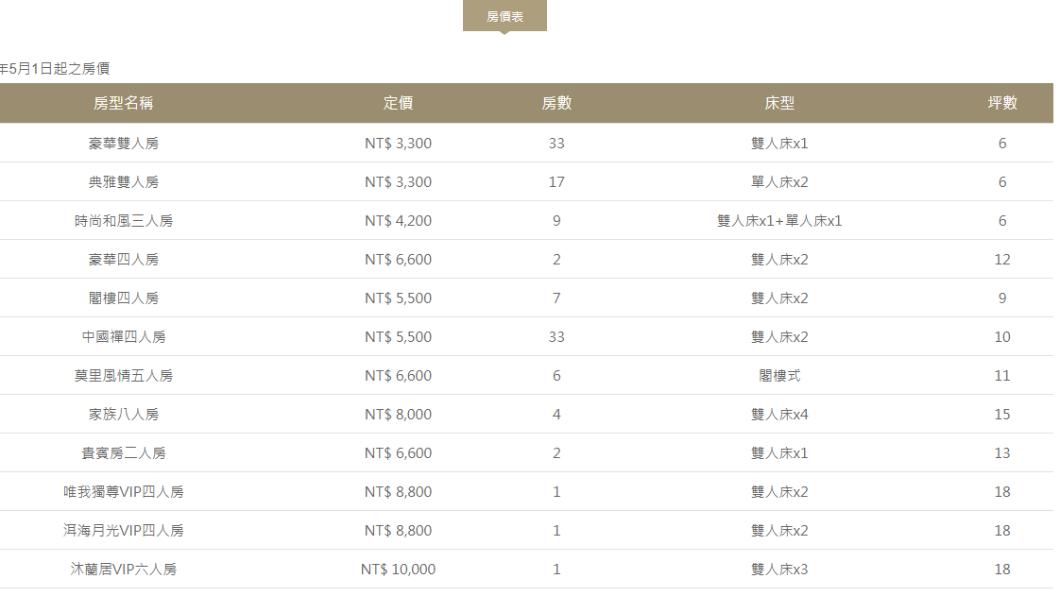Click price of 豪華雙人房 row

pos(398,143)
